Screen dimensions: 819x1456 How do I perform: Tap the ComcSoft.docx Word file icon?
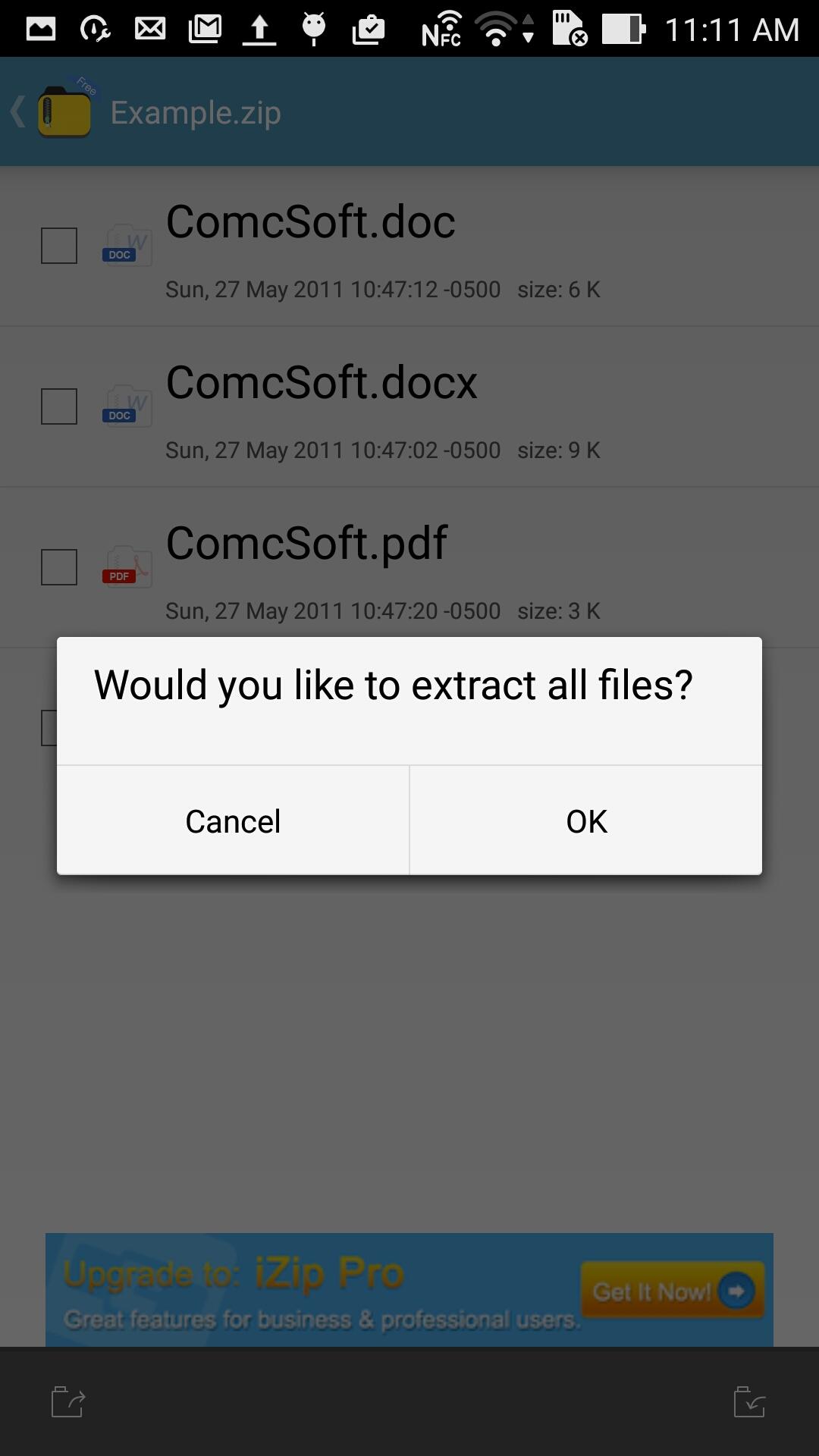pyautogui.click(x=127, y=406)
